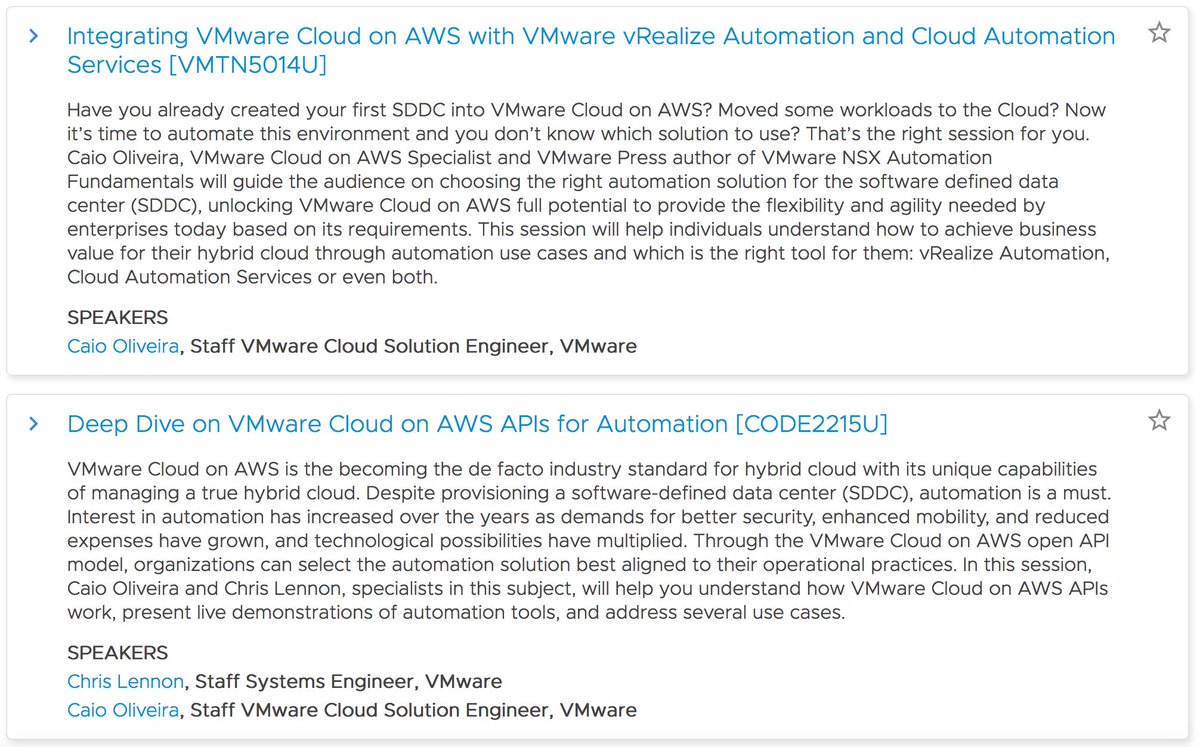The width and height of the screenshot is (1200, 747).
Task: Open Deep Dive on VMware Cloud APIs title
Action: [477, 424]
